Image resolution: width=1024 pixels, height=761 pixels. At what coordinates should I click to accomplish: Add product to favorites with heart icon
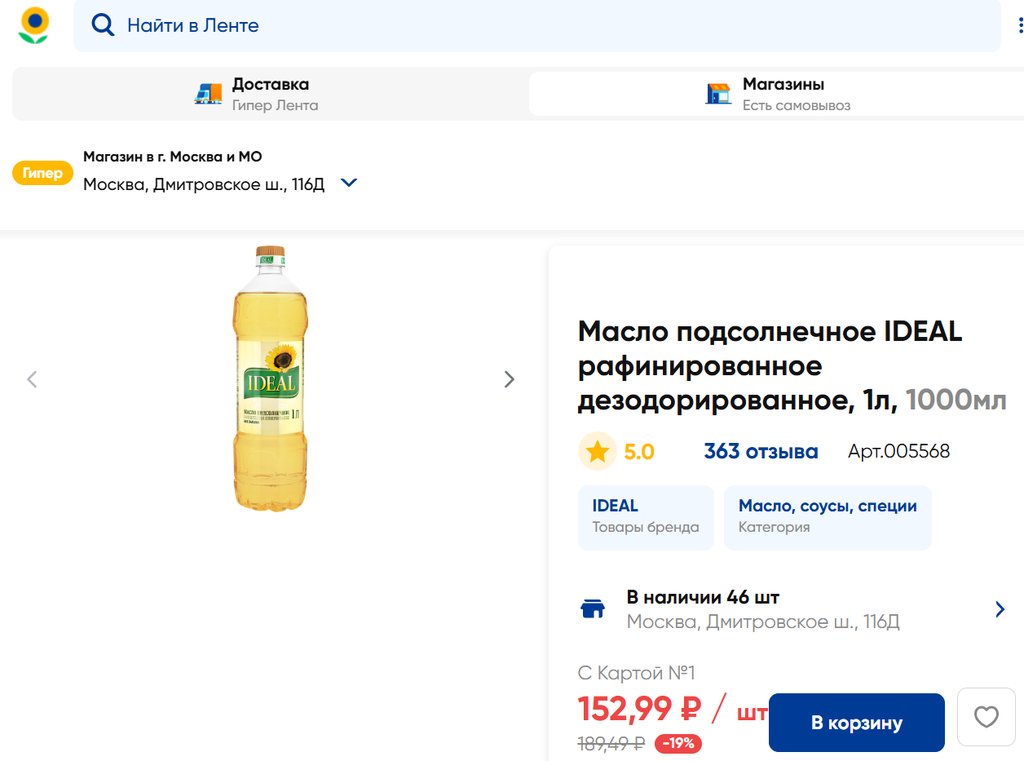pos(986,717)
